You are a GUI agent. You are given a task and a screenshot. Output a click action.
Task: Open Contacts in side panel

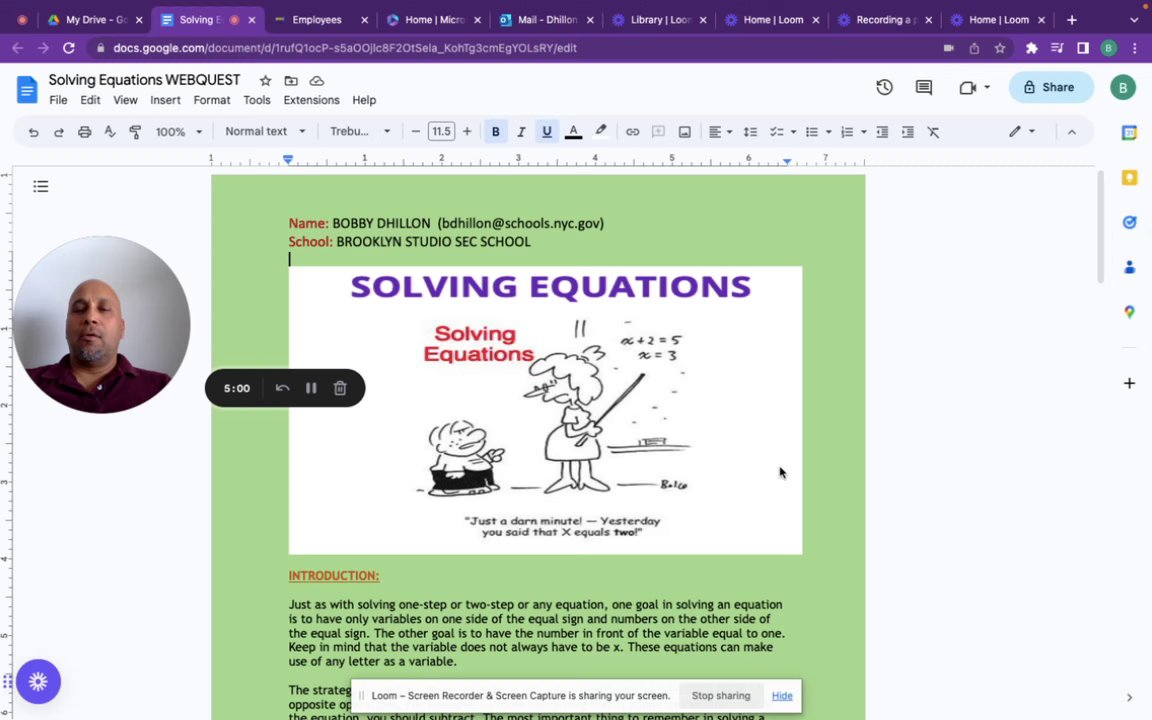pyautogui.click(x=1129, y=267)
